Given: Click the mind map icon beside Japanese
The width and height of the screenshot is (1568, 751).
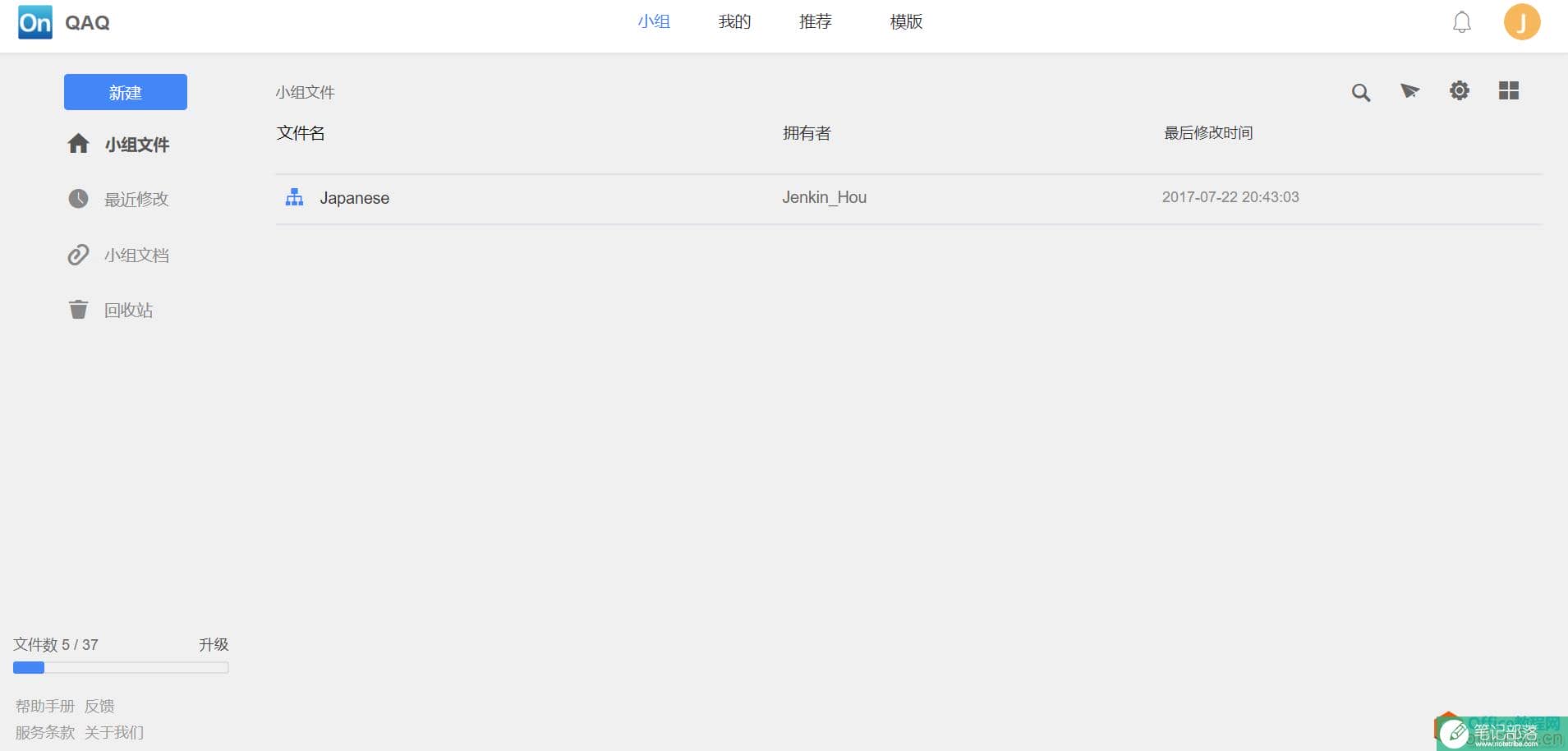Looking at the screenshot, I should [294, 197].
